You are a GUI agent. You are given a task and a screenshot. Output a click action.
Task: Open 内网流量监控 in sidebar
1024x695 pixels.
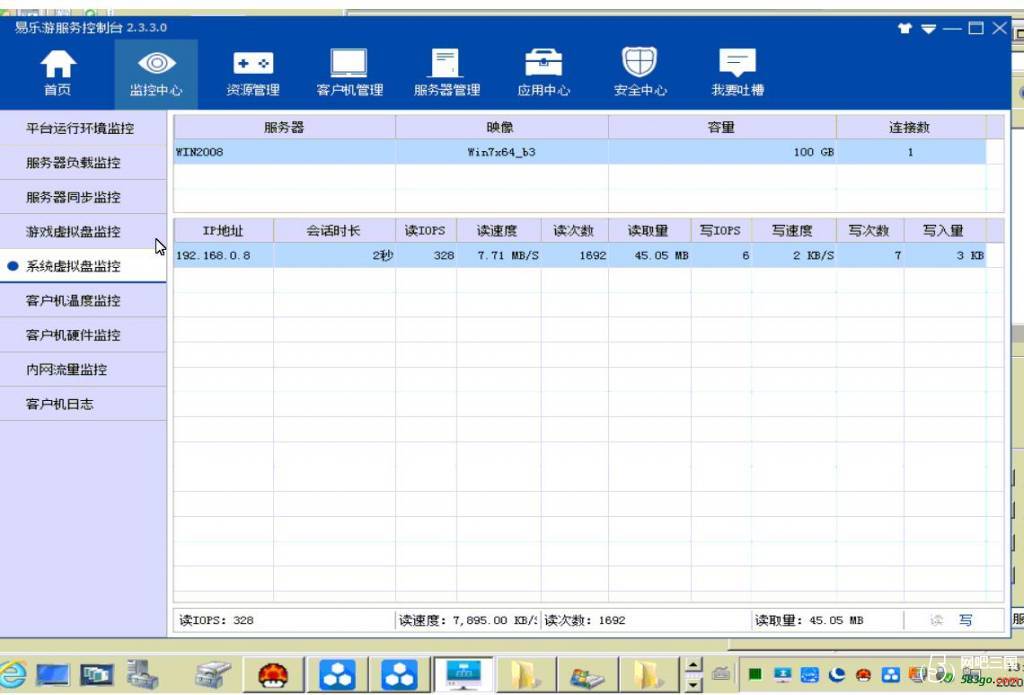click(84, 370)
